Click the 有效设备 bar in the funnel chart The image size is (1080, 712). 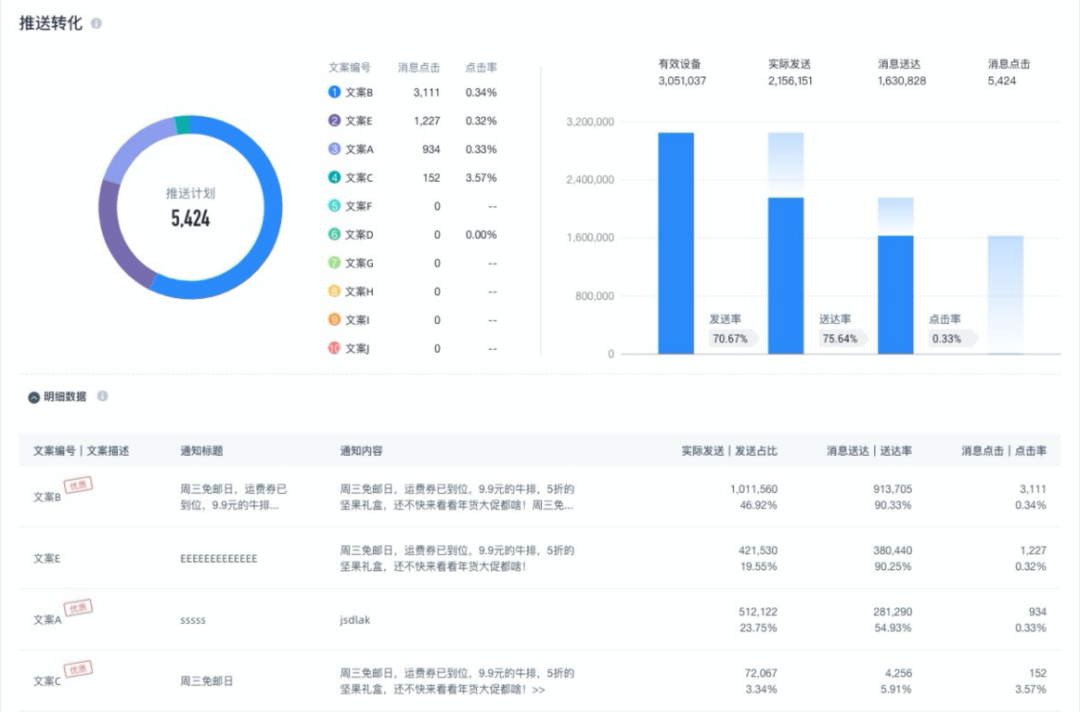click(x=675, y=243)
